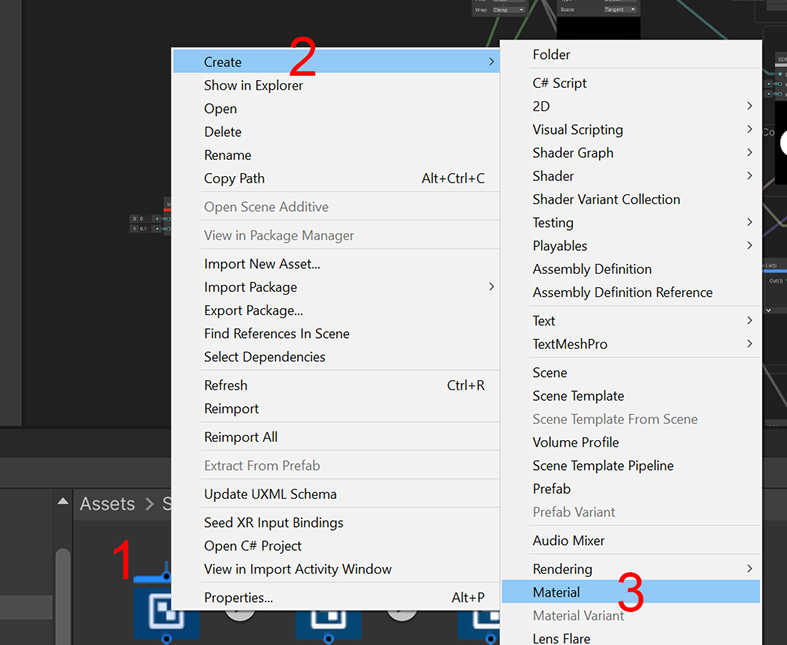Create a new Folder

coord(551,55)
